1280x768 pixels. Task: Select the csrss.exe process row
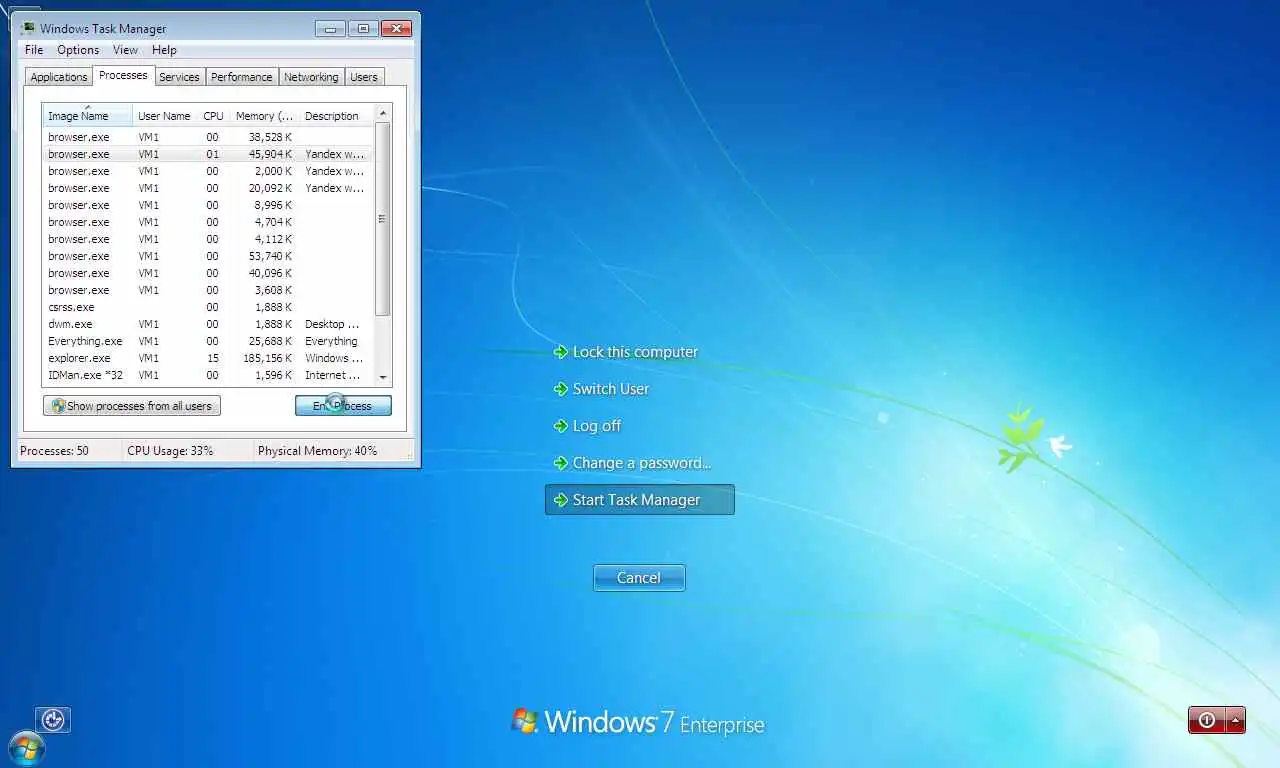tap(208, 307)
